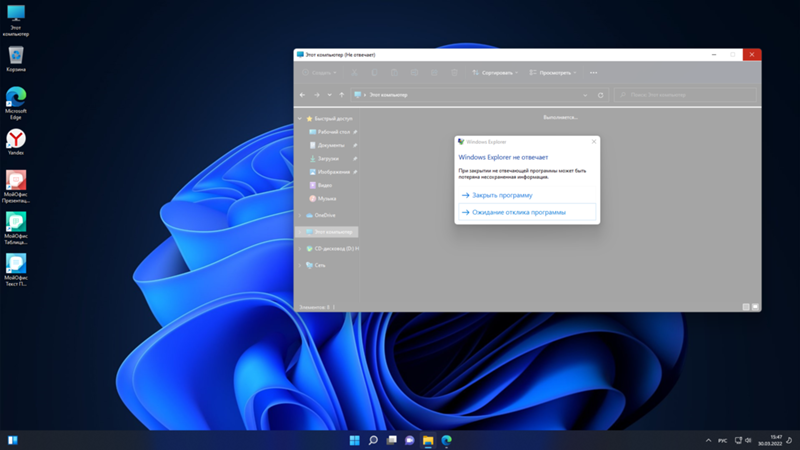The height and width of the screenshot is (450, 800).
Task: Collapse the 'Быстрый доступ' tree node
Action: point(300,118)
